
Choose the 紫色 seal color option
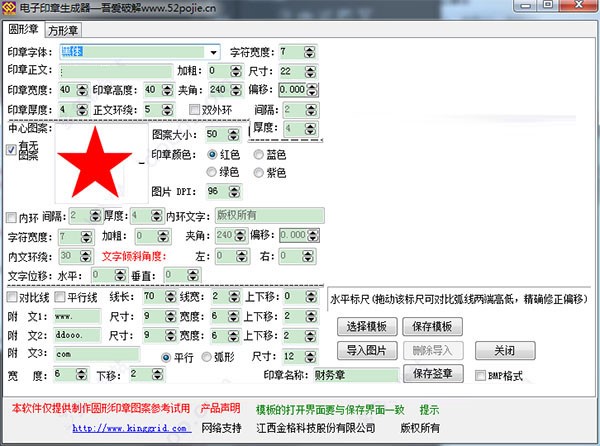coord(258,172)
